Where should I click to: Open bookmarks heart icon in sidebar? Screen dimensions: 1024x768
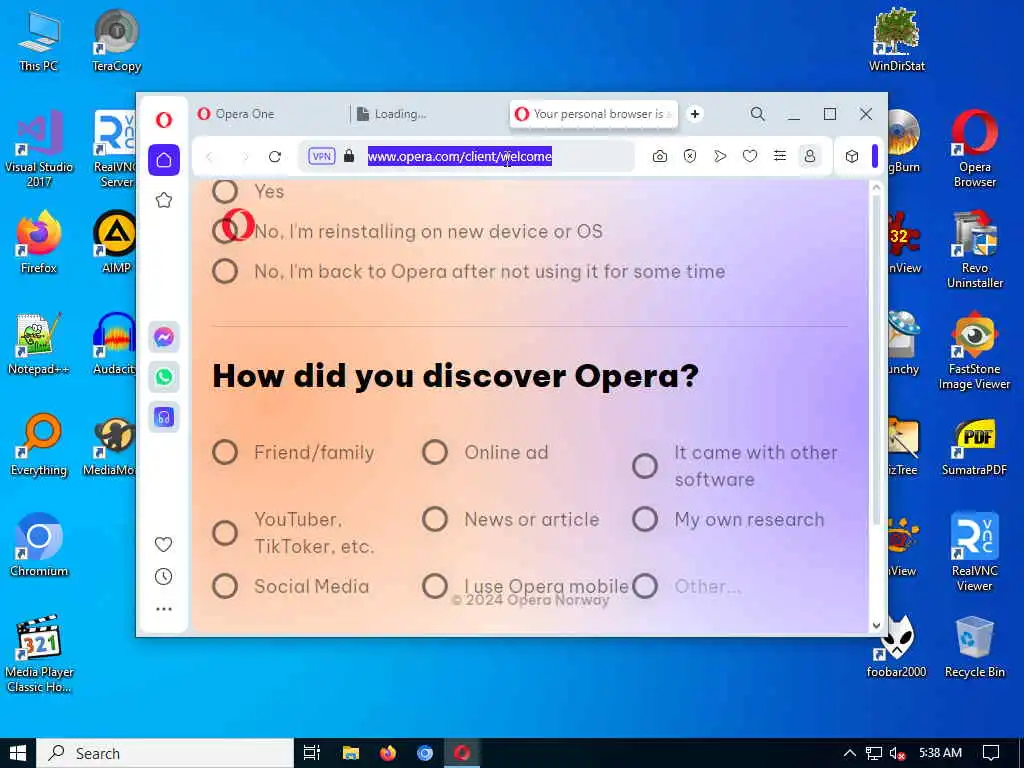point(163,544)
